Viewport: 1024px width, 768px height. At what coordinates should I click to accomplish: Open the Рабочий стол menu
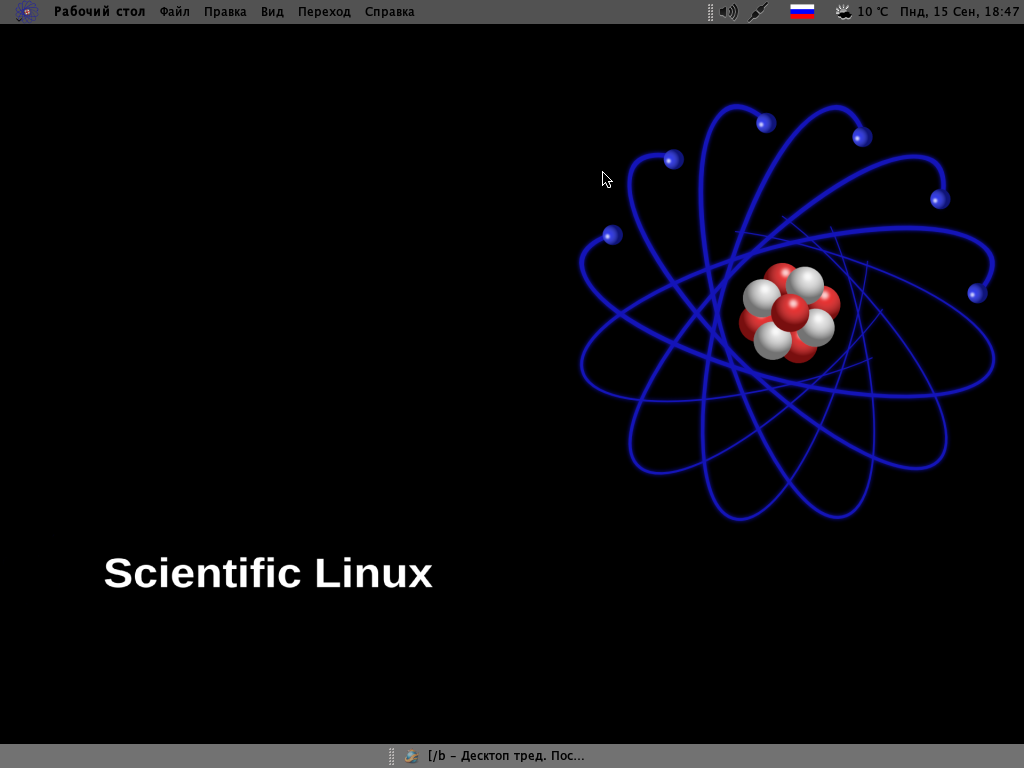pyautogui.click(x=99, y=12)
